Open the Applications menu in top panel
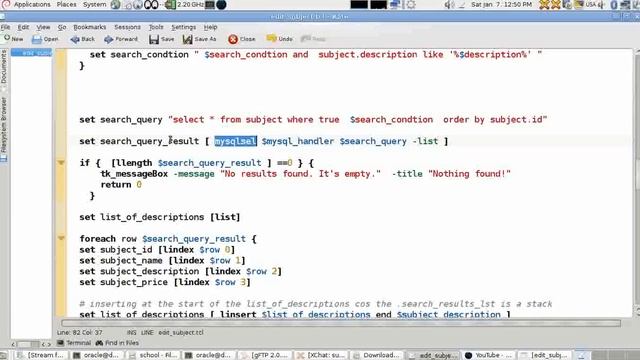The image size is (640, 360). point(32,4)
